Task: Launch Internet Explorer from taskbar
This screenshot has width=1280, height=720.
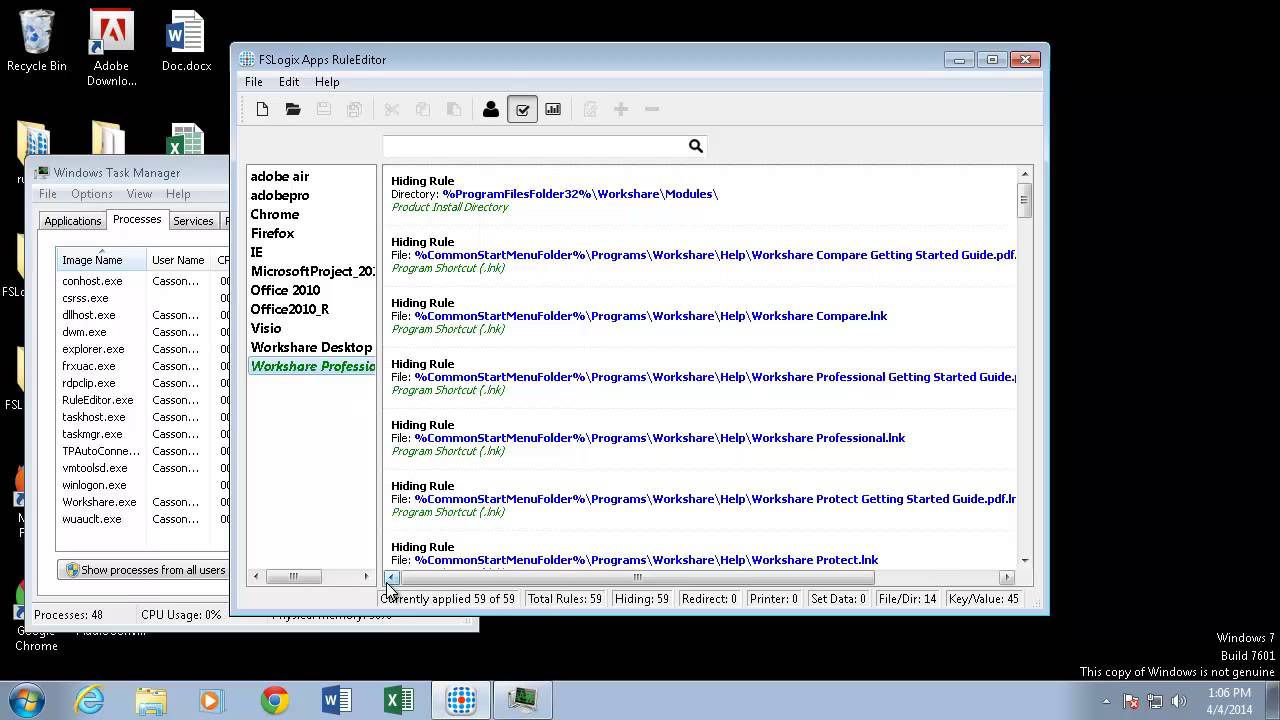Action: 90,700
